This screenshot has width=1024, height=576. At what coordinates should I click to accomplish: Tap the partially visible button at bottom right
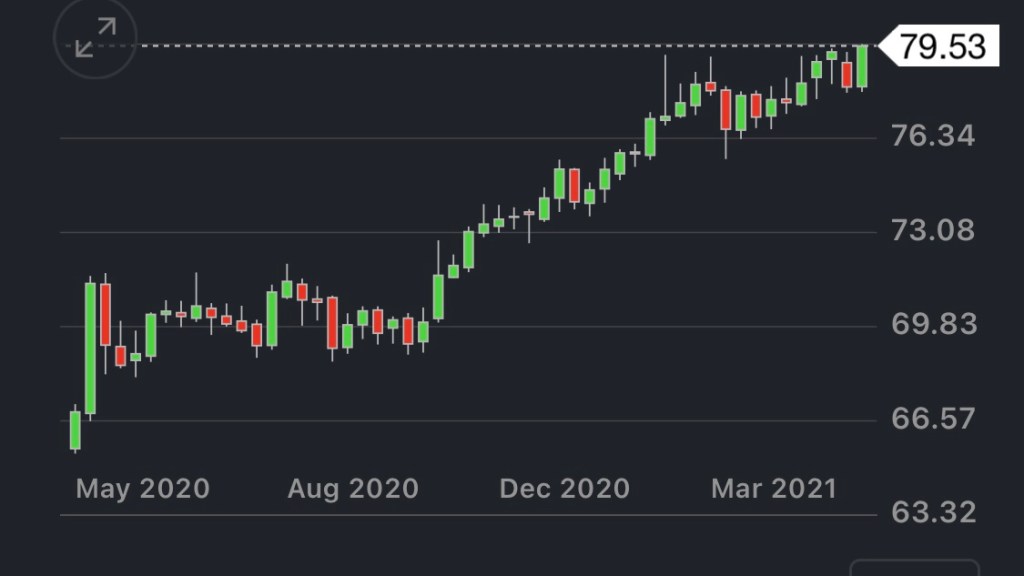point(913,568)
